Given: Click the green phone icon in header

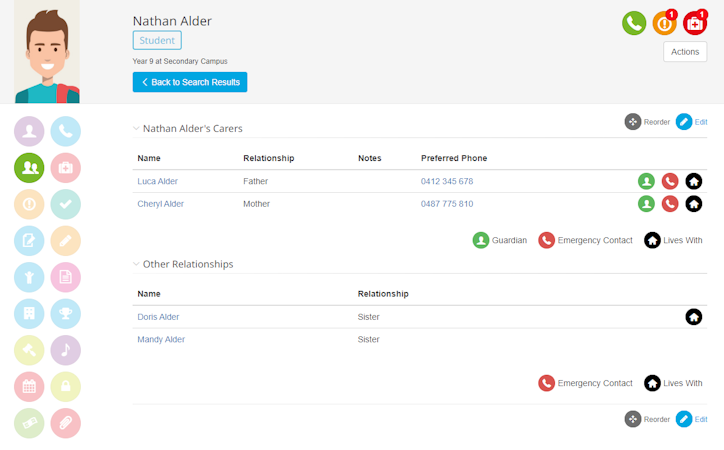Looking at the screenshot, I should tap(633, 23).
